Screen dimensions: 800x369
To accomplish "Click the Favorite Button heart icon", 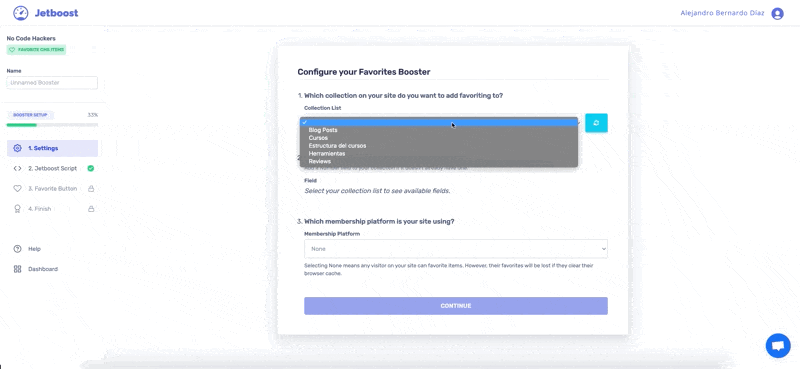I will coord(17,188).
